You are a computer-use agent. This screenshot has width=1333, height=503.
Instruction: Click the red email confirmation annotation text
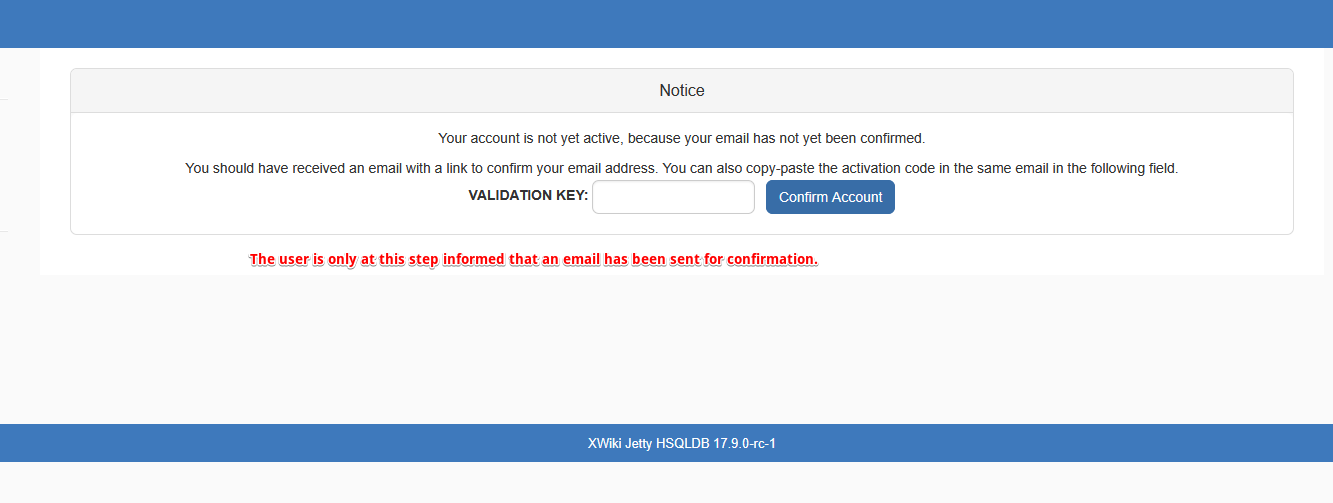pyautogui.click(x=533, y=260)
